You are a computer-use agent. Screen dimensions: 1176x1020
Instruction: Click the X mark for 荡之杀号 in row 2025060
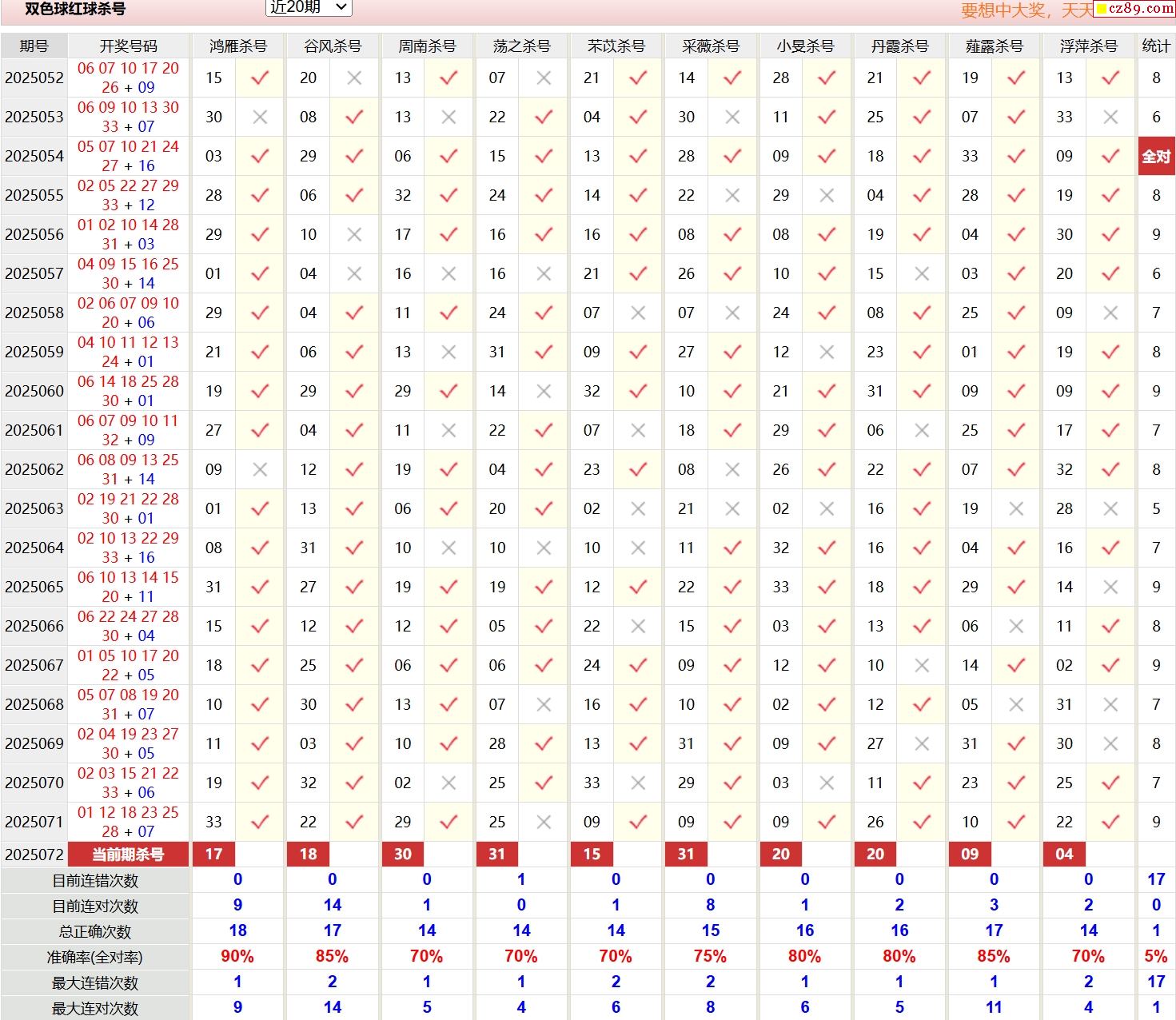(x=544, y=391)
